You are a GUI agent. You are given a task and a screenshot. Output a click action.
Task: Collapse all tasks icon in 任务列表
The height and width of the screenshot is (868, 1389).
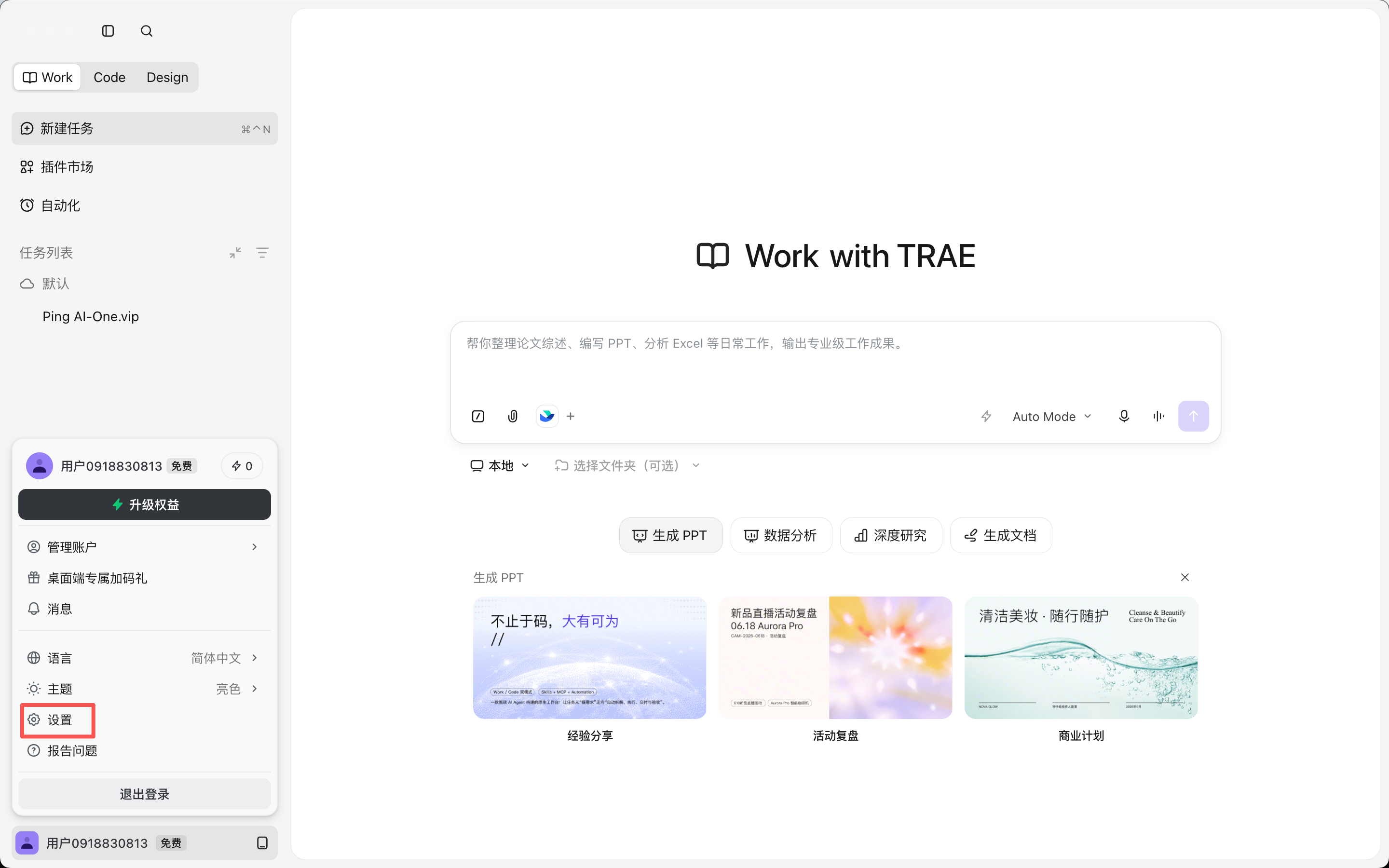pos(235,253)
